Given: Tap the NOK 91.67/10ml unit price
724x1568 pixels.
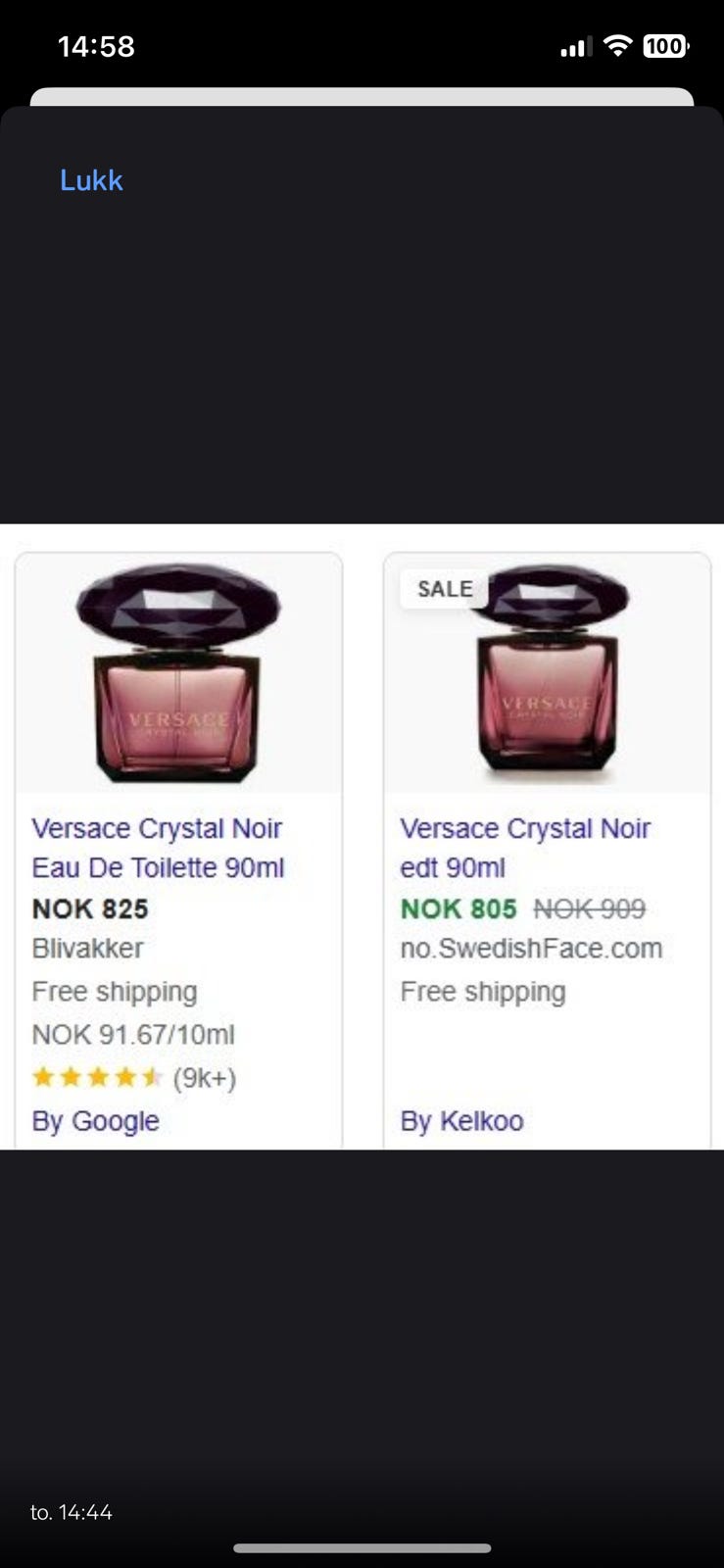Looking at the screenshot, I should point(133,1035).
